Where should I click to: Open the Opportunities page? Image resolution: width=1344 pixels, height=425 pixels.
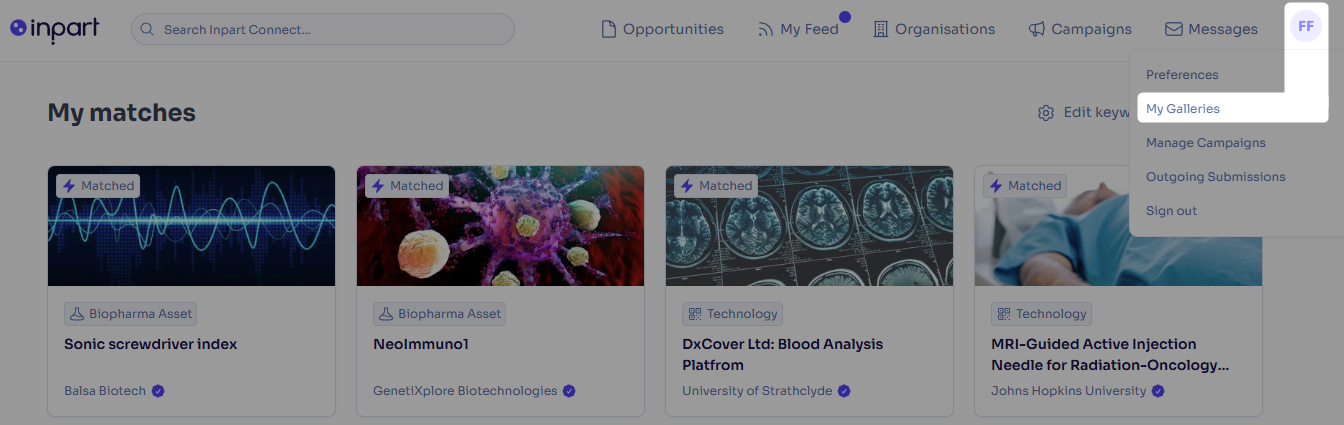tap(662, 29)
